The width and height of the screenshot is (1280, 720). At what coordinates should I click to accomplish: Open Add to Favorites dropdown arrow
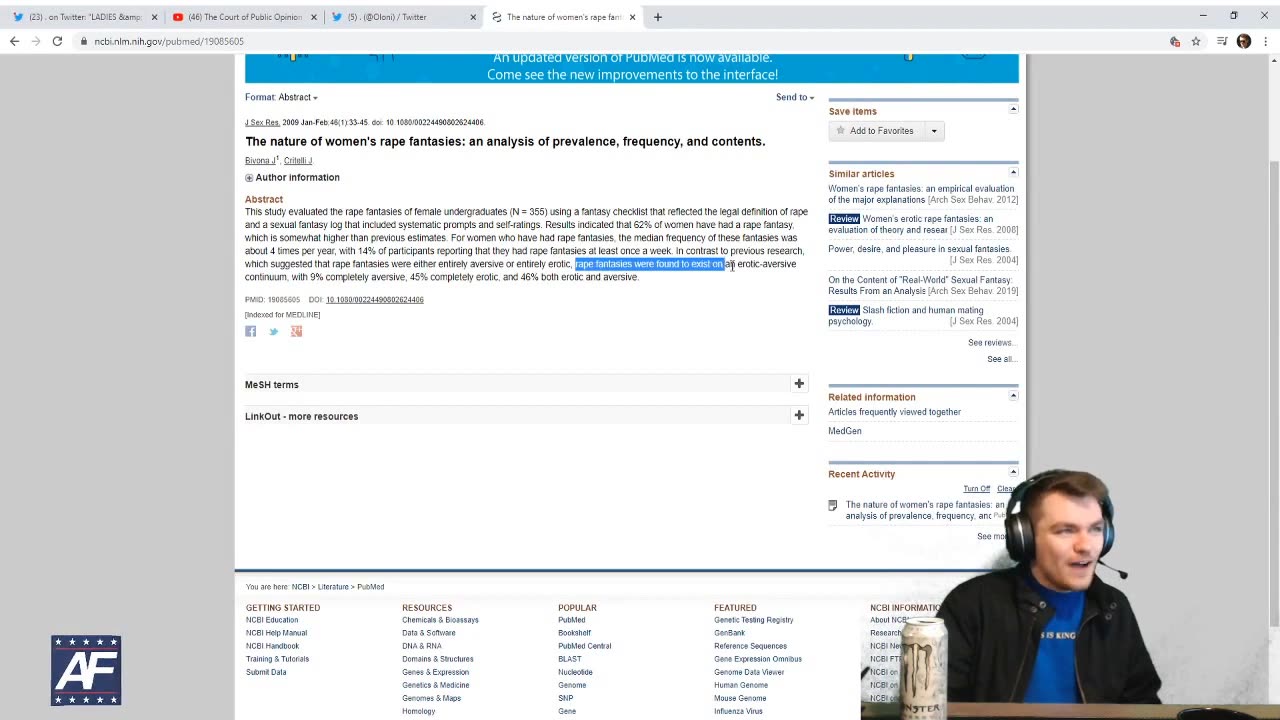tap(934, 131)
